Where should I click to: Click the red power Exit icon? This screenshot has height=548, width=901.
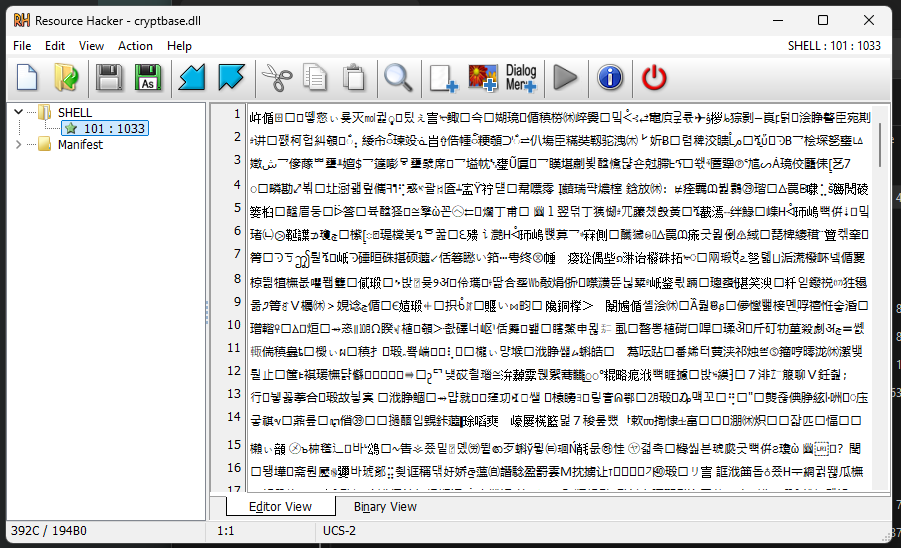coord(654,77)
